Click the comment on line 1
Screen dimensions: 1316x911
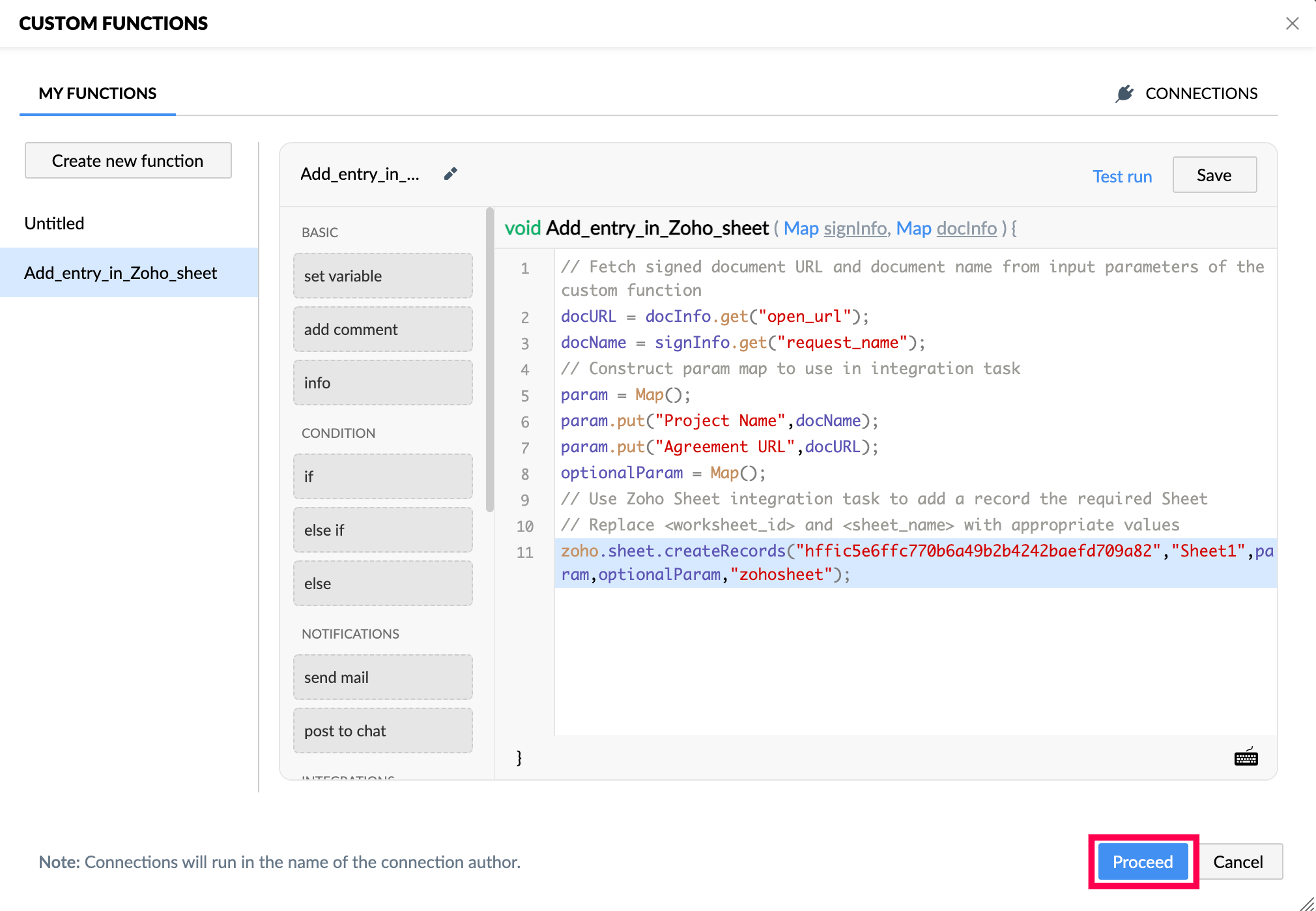coord(912,278)
